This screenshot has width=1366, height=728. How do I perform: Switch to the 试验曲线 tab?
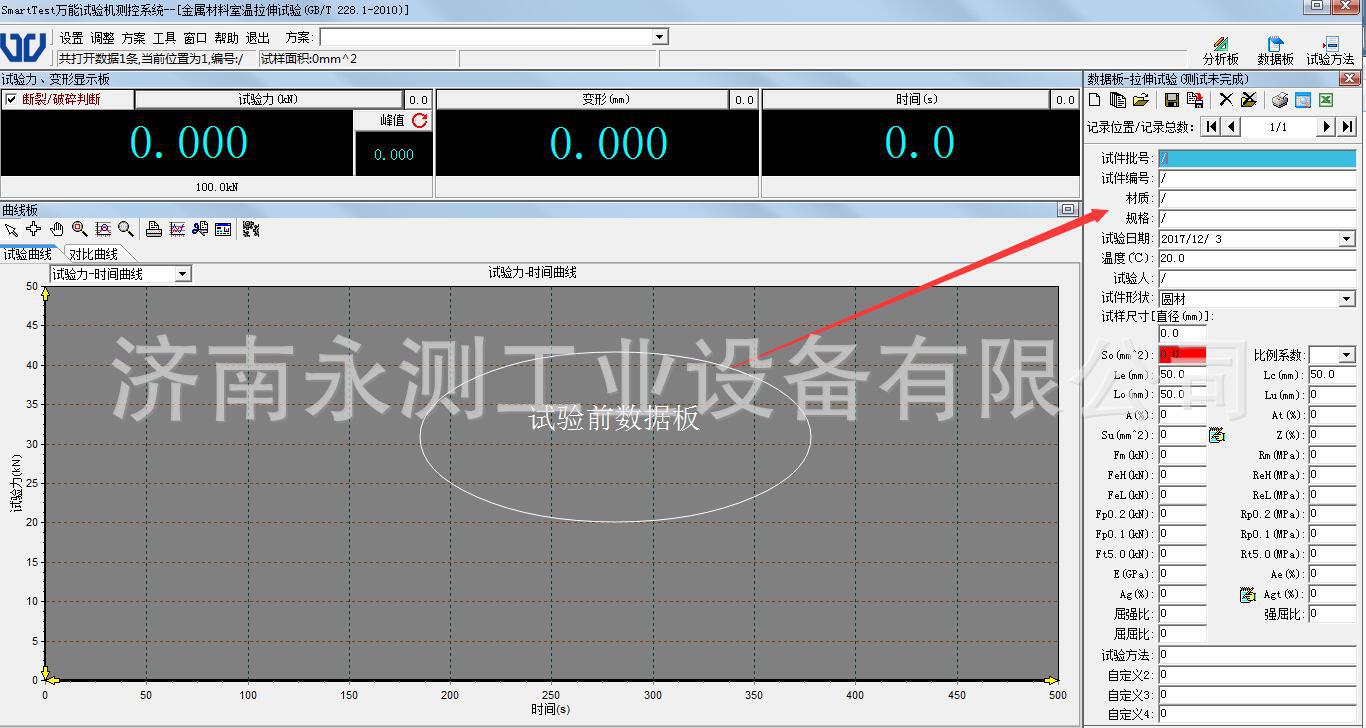point(27,254)
